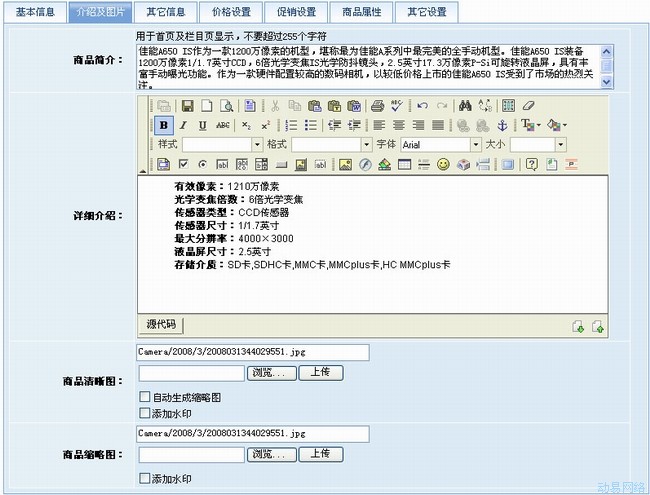This screenshot has width=650, height=495.
Task: Apply superscript formatting
Action: tap(266, 125)
